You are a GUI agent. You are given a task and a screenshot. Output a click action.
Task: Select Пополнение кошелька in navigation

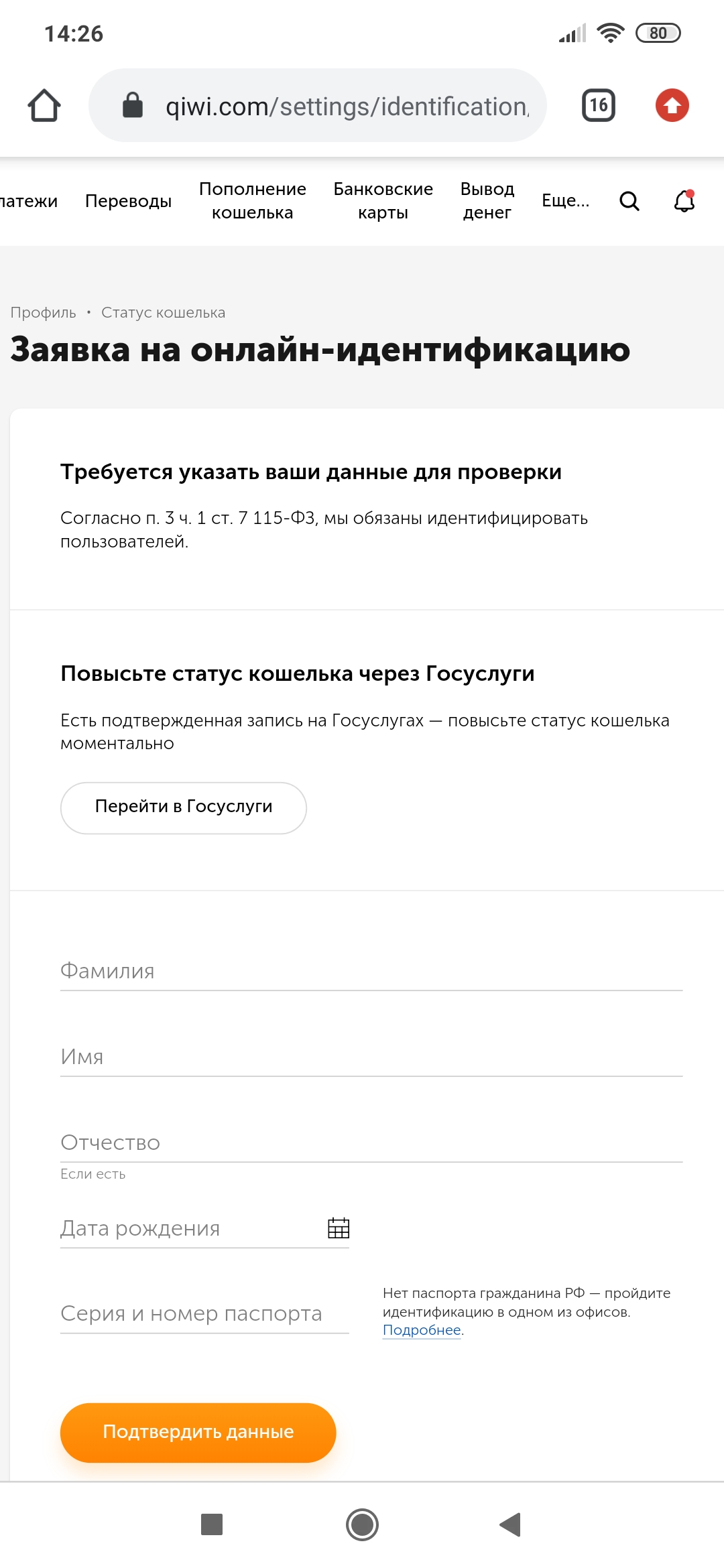click(253, 201)
